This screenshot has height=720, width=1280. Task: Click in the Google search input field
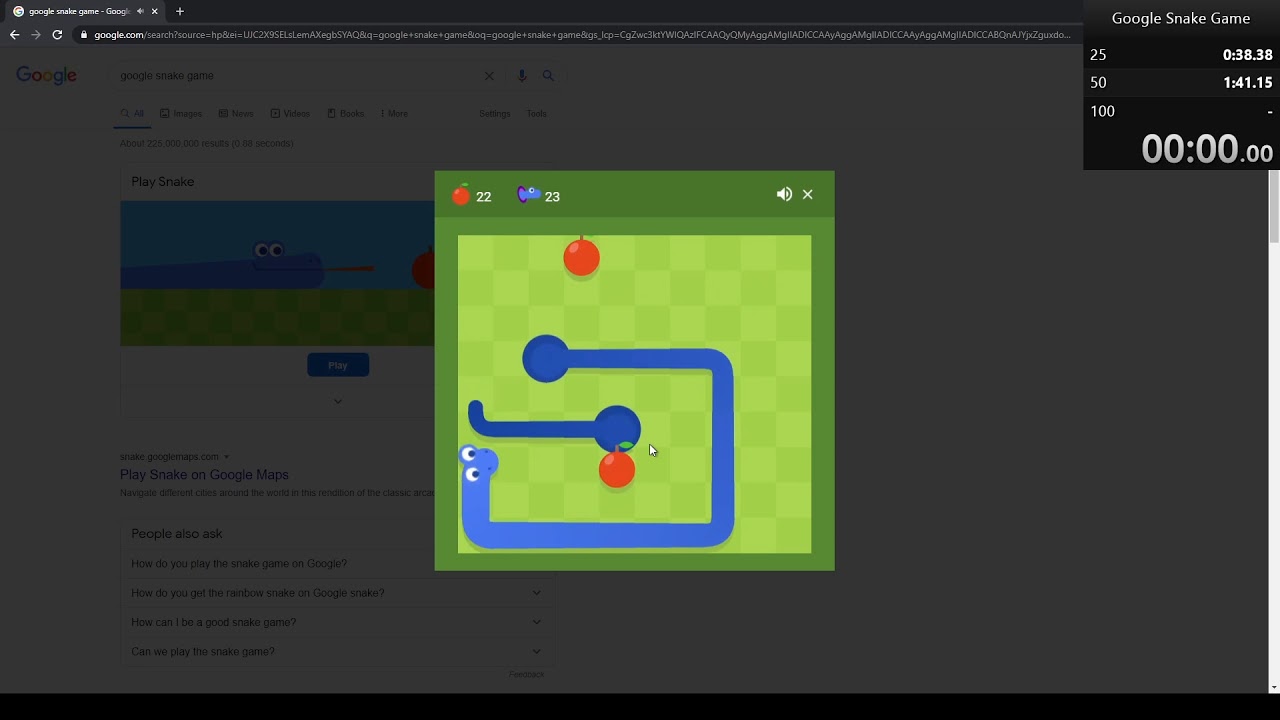pos(295,75)
